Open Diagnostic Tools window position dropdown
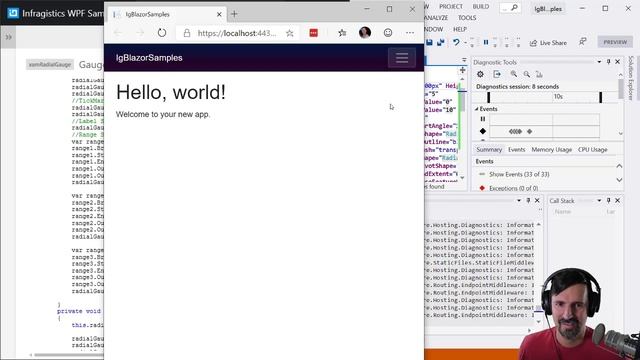This screenshot has width=640, height=360. pyautogui.click(x=599, y=62)
